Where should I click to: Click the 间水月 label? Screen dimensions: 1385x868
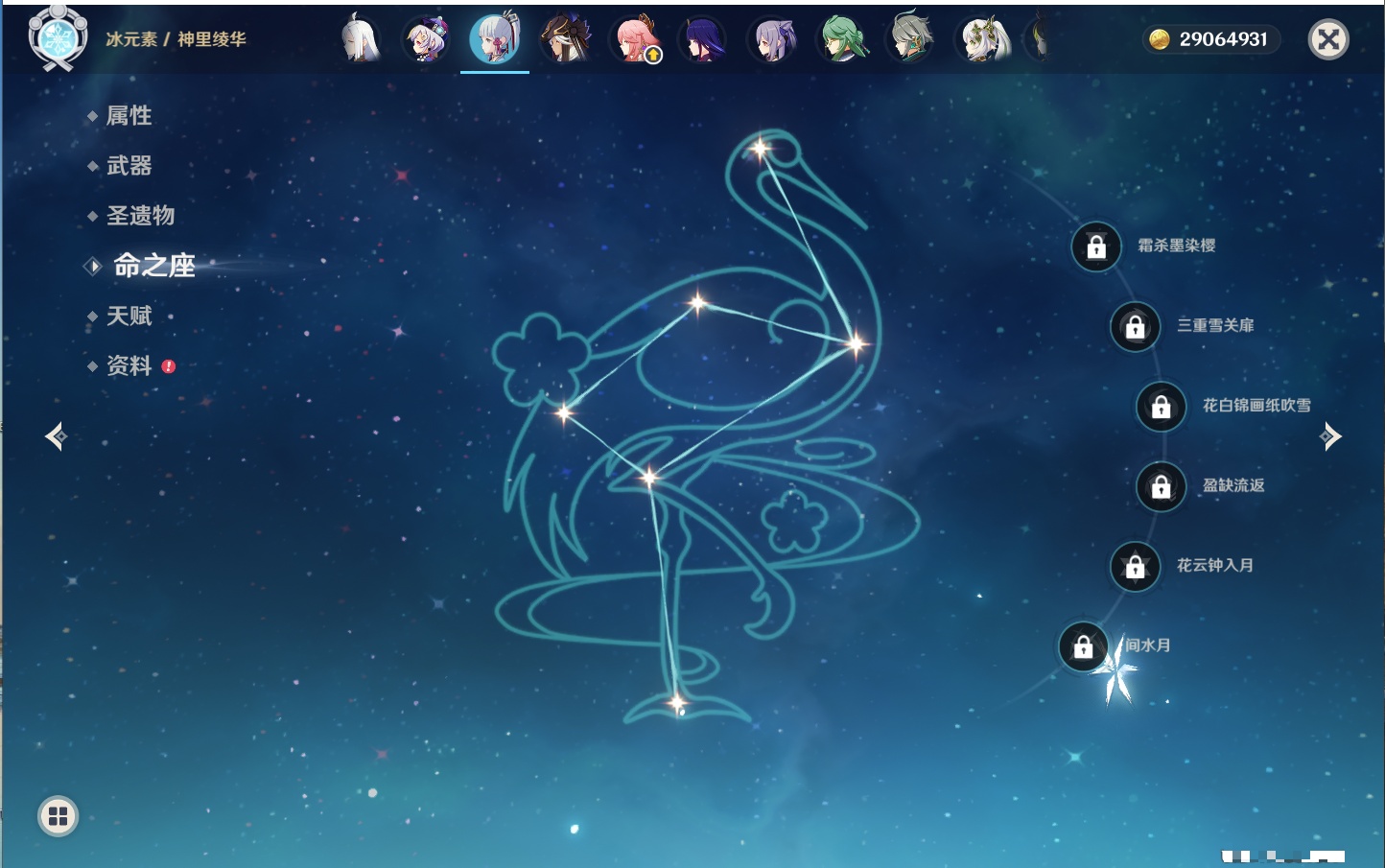coord(1148,645)
